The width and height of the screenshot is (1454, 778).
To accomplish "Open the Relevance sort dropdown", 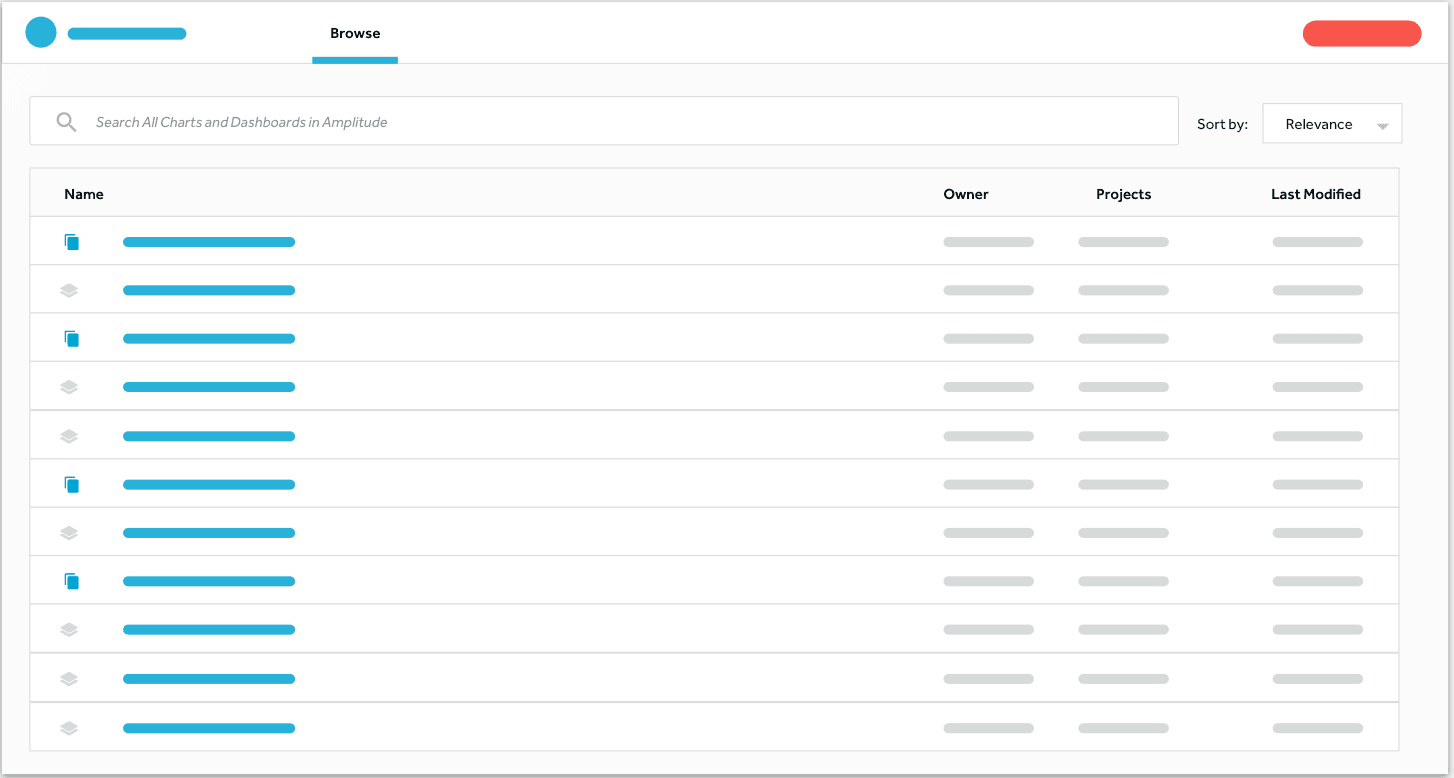I will (x=1332, y=122).
